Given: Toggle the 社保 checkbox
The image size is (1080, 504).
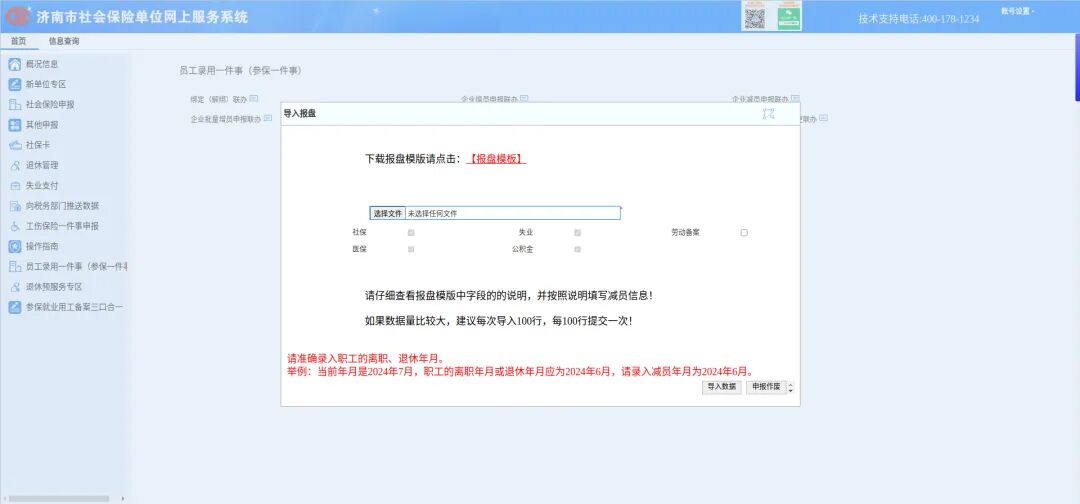Looking at the screenshot, I should coord(411,232).
